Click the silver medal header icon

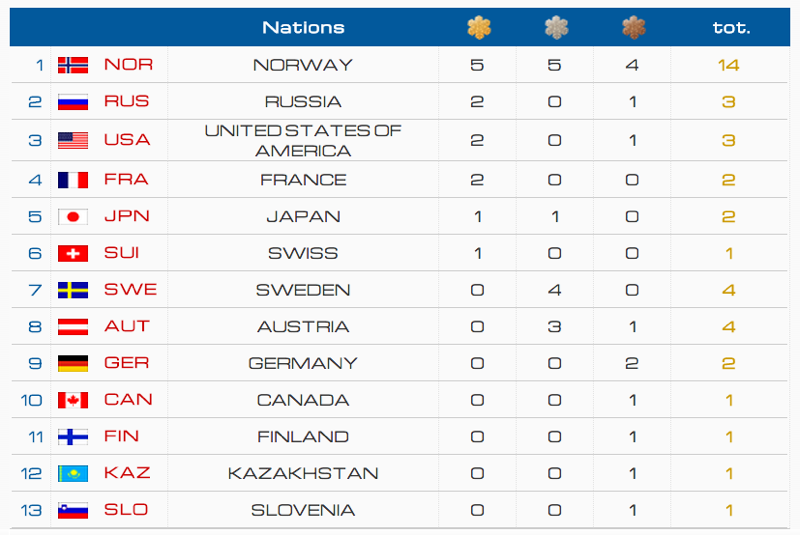coord(555,28)
